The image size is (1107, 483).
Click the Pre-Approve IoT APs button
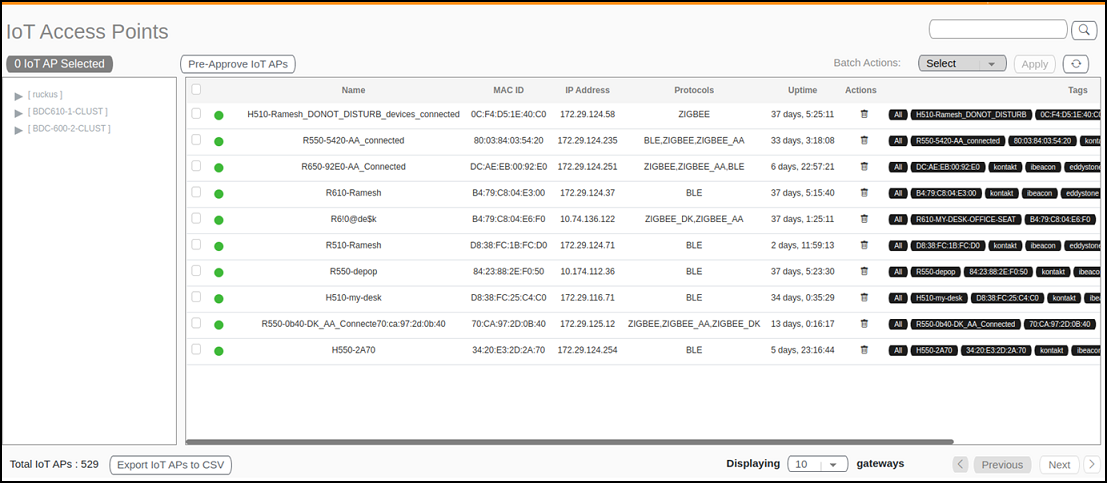point(238,64)
